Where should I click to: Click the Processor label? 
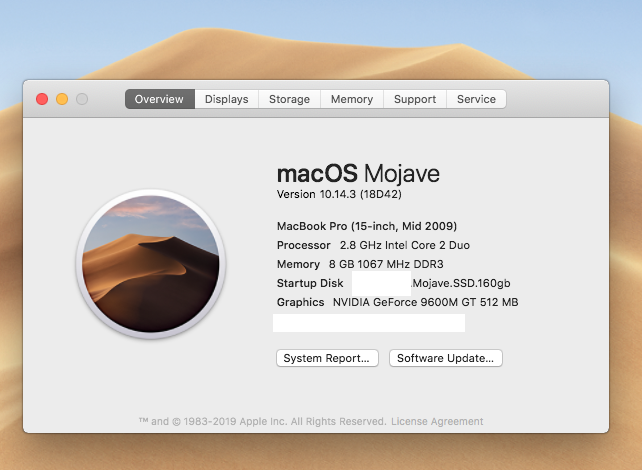coord(303,245)
